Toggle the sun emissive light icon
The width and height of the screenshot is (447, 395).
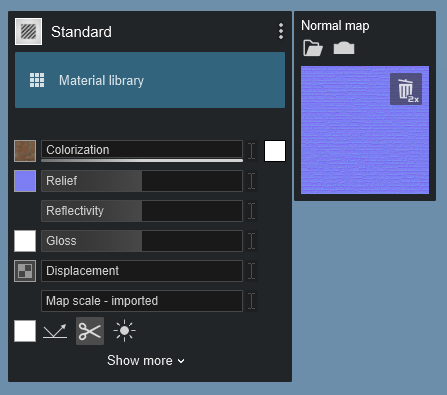click(x=124, y=331)
